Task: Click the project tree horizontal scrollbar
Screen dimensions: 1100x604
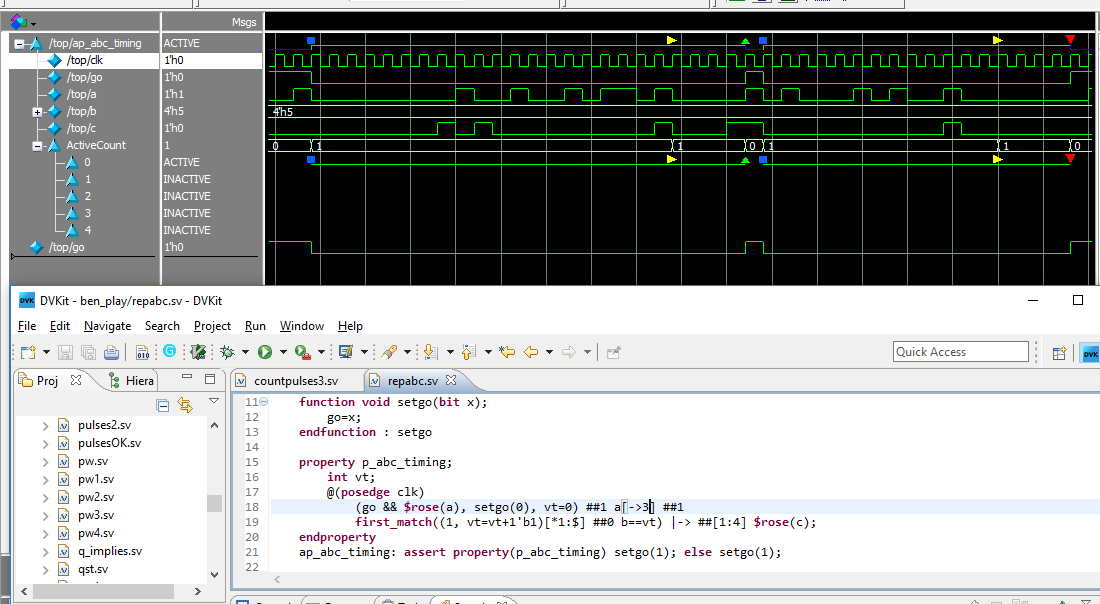Action: point(103,591)
